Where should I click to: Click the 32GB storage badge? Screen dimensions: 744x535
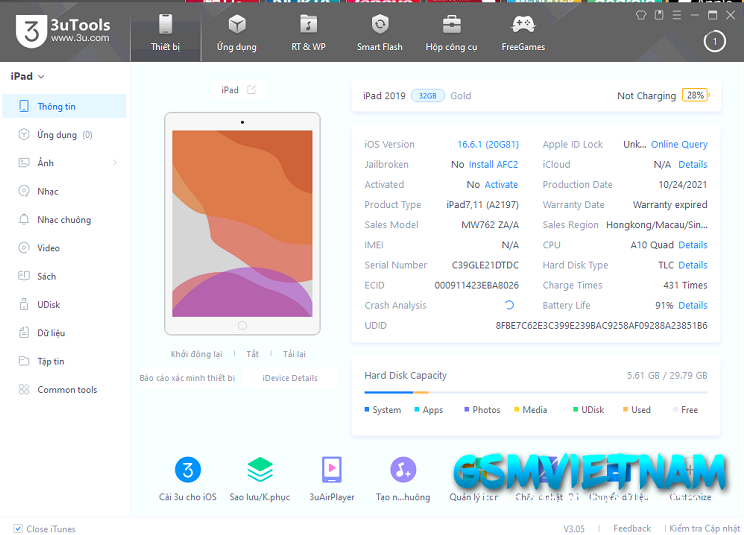[x=428, y=96]
